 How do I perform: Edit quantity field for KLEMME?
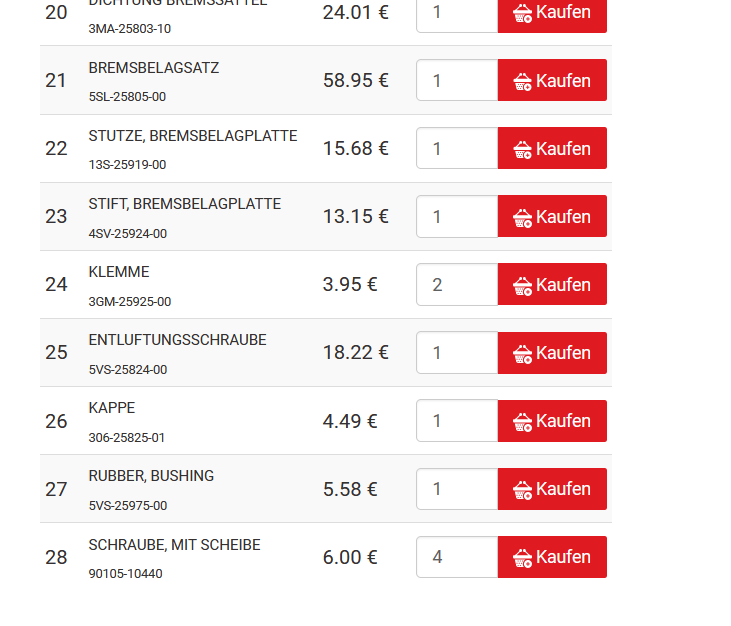point(457,285)
